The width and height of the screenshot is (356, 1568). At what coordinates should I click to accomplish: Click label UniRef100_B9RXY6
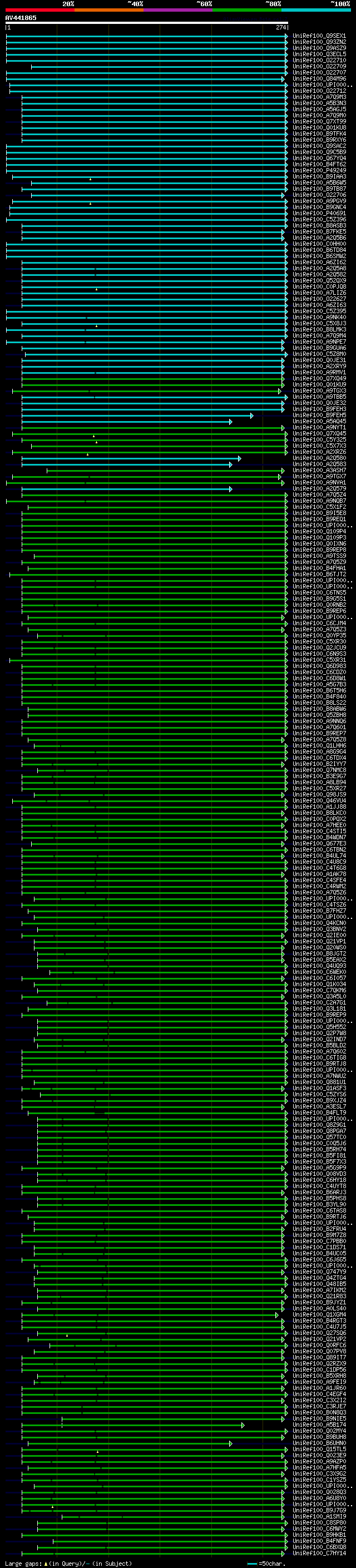tap(319, 140)
